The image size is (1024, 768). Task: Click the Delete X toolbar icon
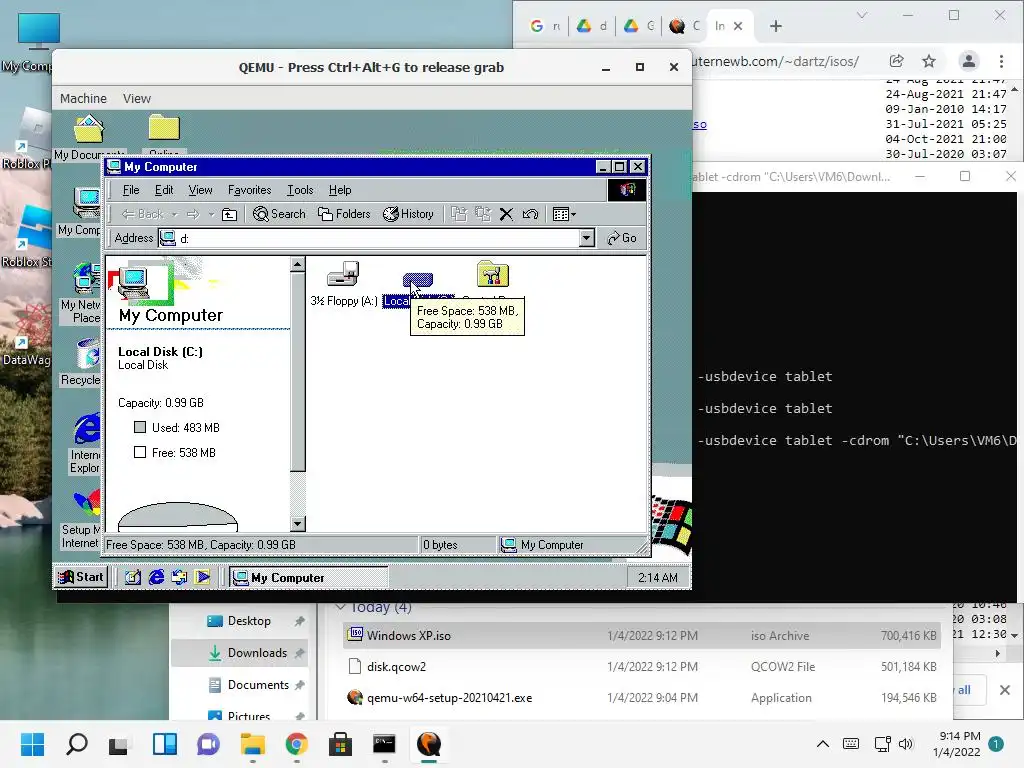point(506,214)
